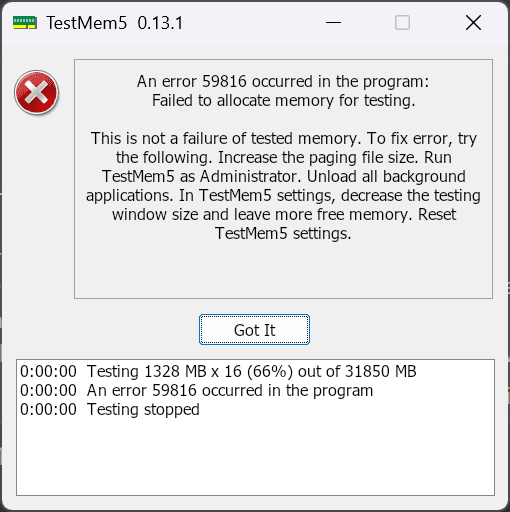Click the 'This is not a failure' paragraph line
This screenshot has width=510, height=512.
[284, 138]
